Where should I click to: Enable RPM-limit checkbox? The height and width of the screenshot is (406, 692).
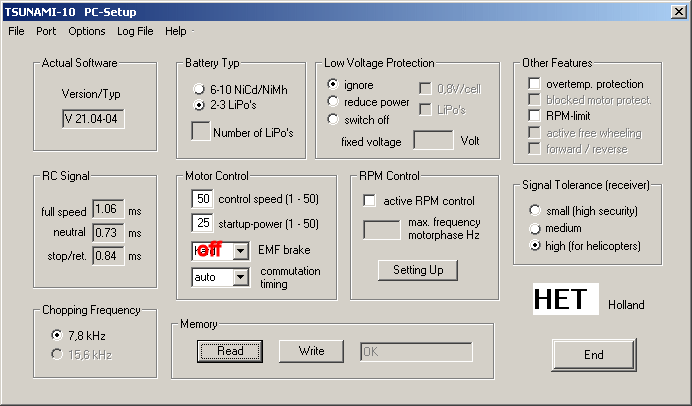pos(534,116)
